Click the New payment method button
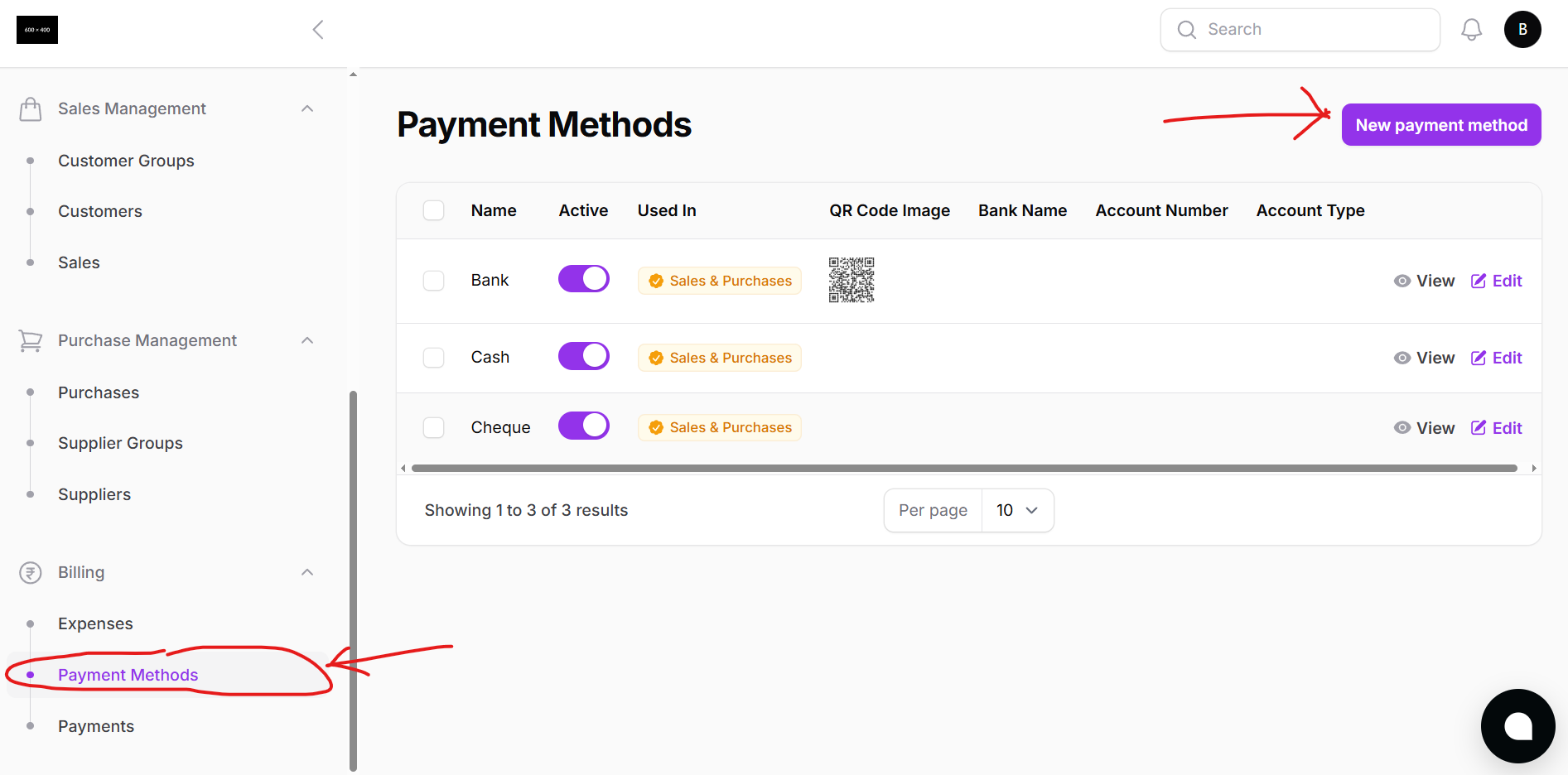This screenshot has width=1568, height=775. click(x=1441, y=124)
